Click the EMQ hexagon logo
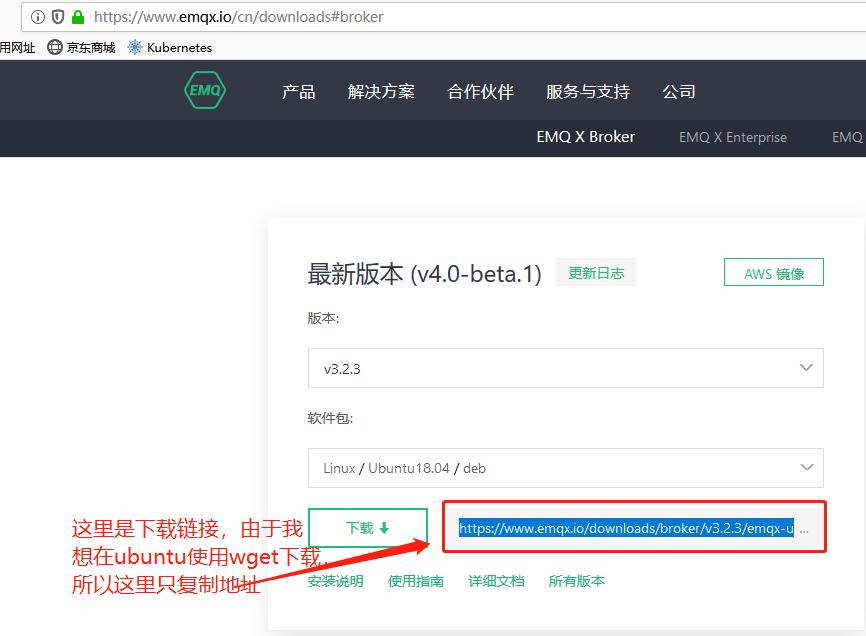Viewport: 866px width, 636px height. [205, 90]
